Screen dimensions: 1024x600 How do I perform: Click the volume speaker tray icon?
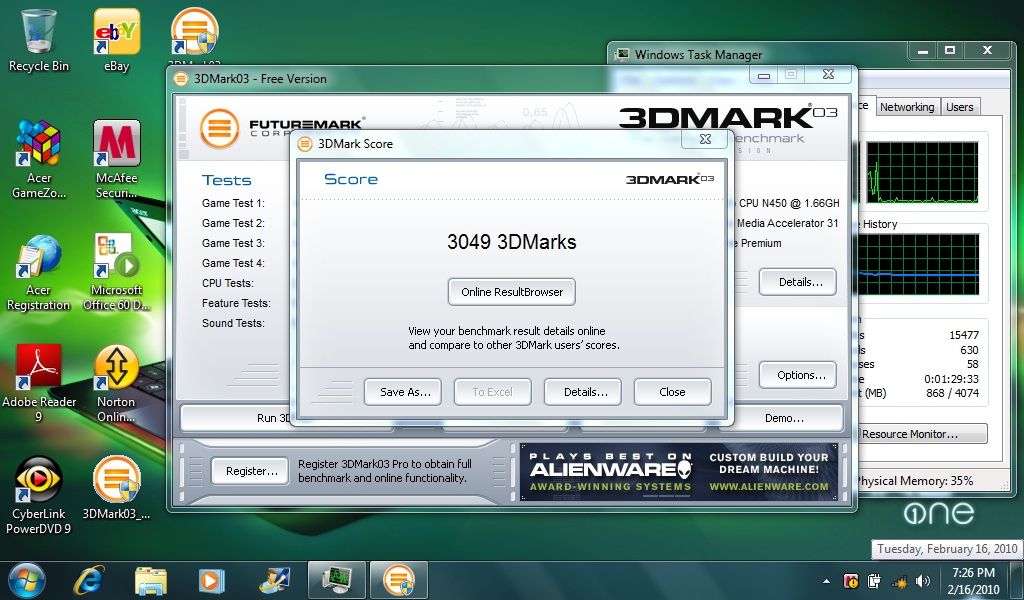pyautogui.click(x=923, y=580)
